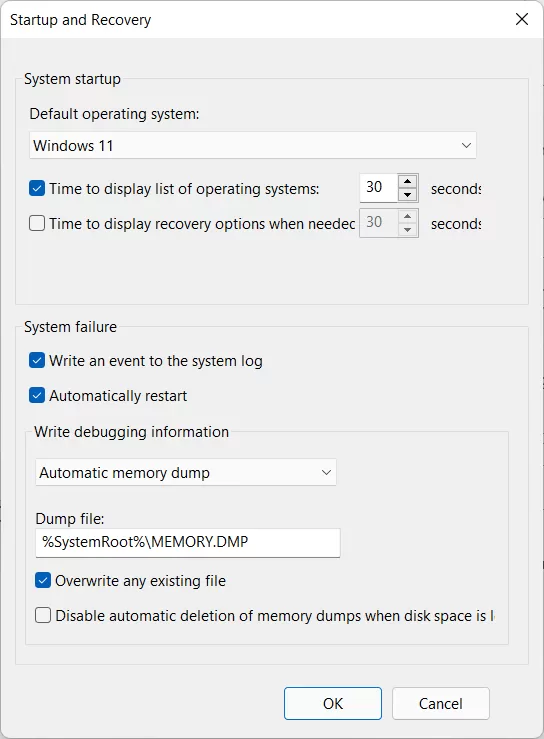Close the Startup and Recovery dialog
544x739 pixels.
[x=522, y=19]
